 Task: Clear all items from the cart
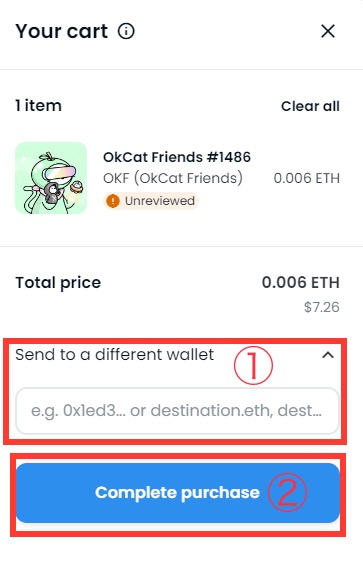[x=310, y=106]
